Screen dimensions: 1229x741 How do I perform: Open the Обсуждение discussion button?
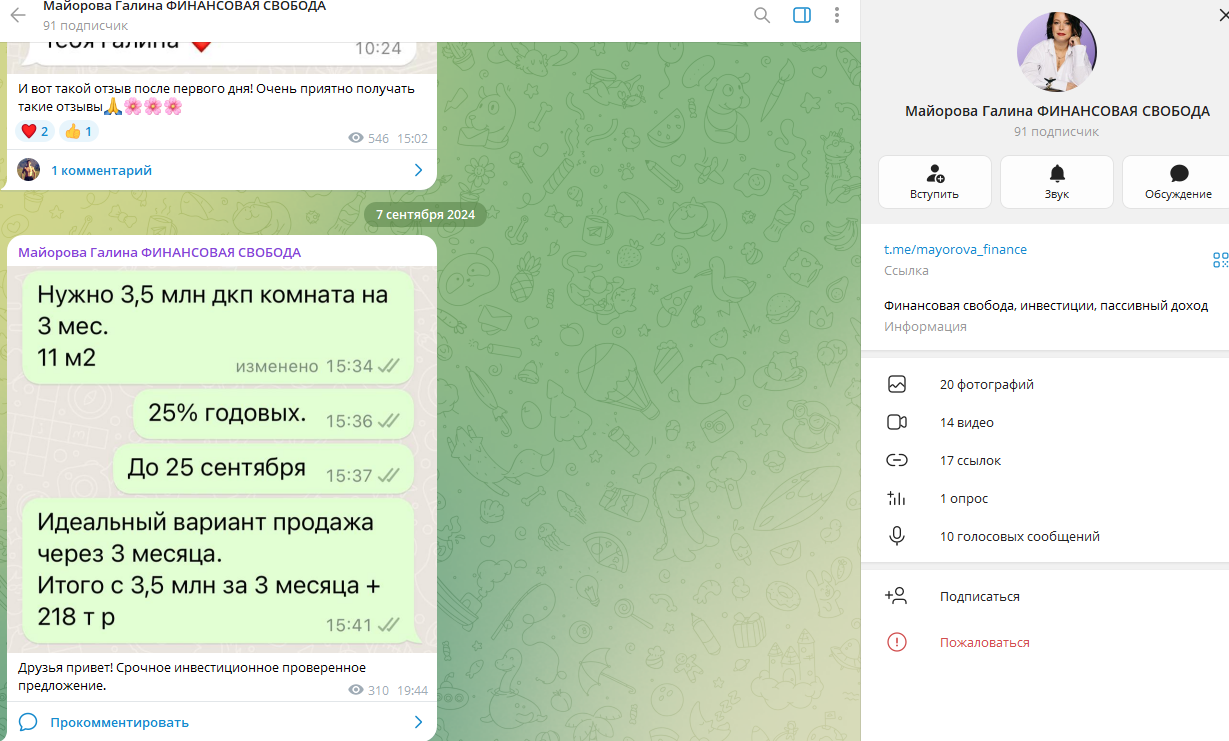[1178, 182]
